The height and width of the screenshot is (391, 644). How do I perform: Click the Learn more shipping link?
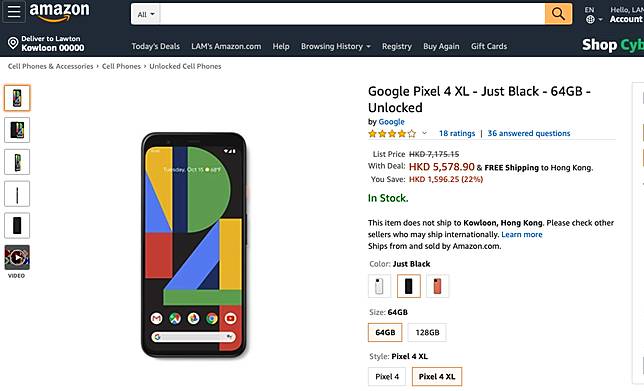[522, 235]
